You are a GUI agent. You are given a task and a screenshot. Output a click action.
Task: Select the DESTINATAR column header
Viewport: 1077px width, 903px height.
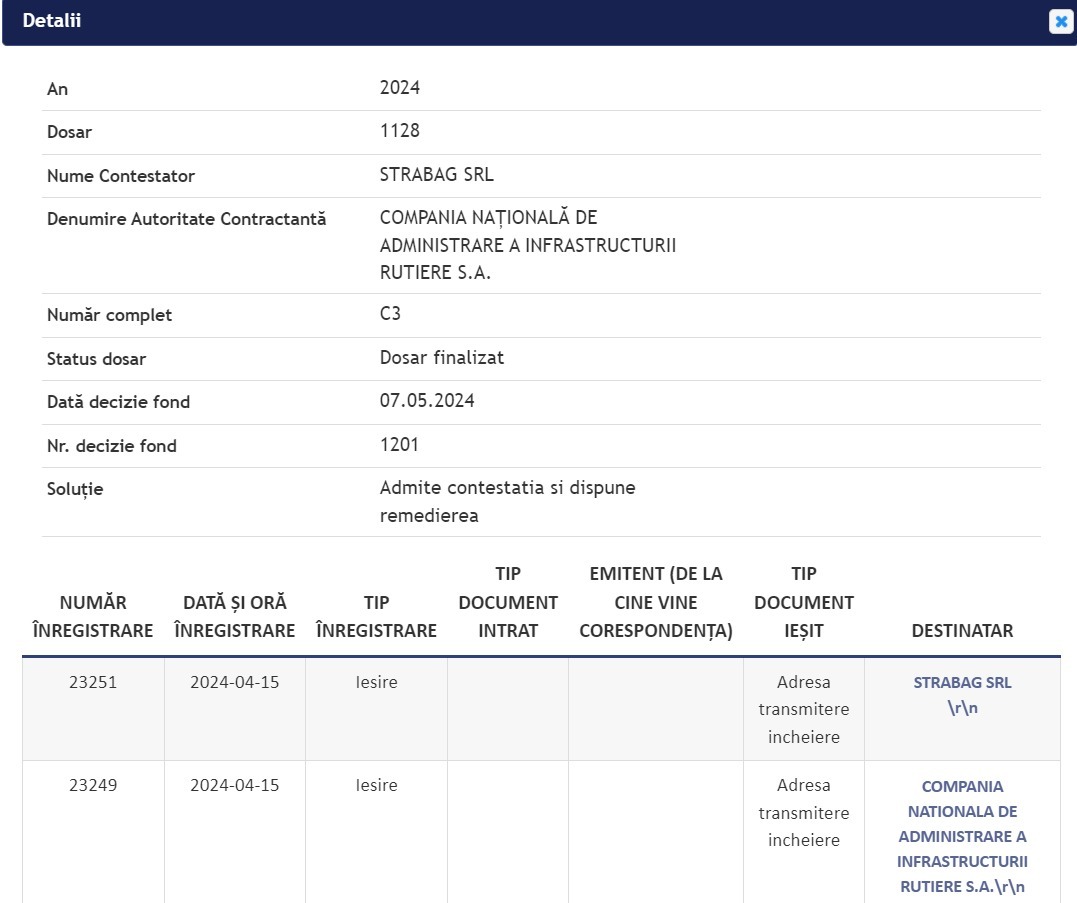coord(962,631)
